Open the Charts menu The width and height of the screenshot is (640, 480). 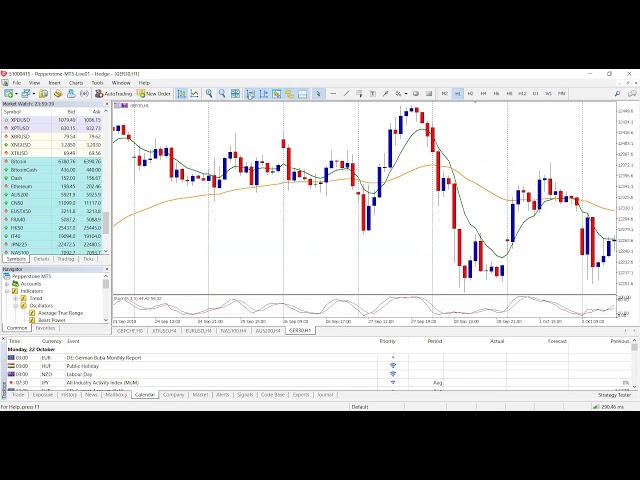tap(76, 83)
